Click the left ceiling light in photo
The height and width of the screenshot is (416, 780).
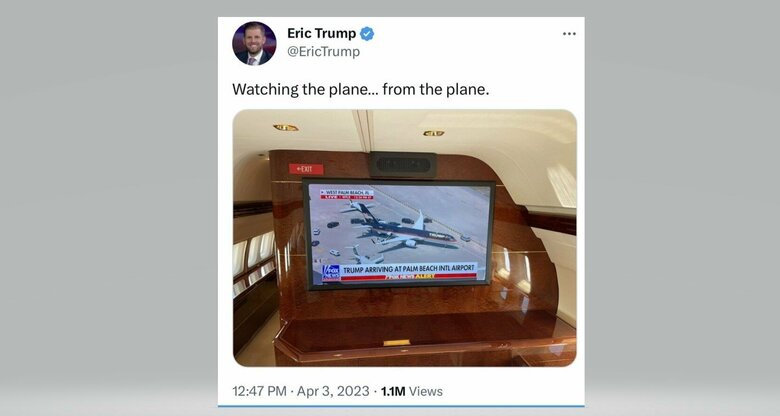pyautogui.click(x=285, y=128)
